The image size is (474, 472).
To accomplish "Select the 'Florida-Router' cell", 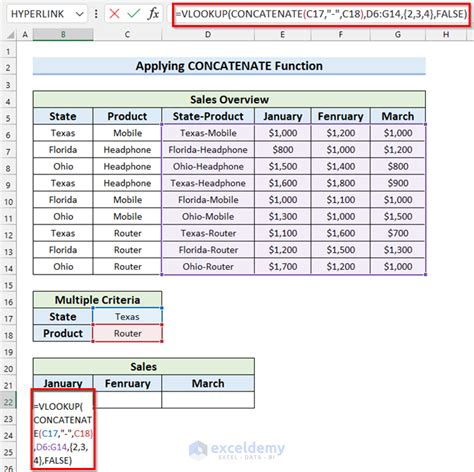I will point(208,250).
